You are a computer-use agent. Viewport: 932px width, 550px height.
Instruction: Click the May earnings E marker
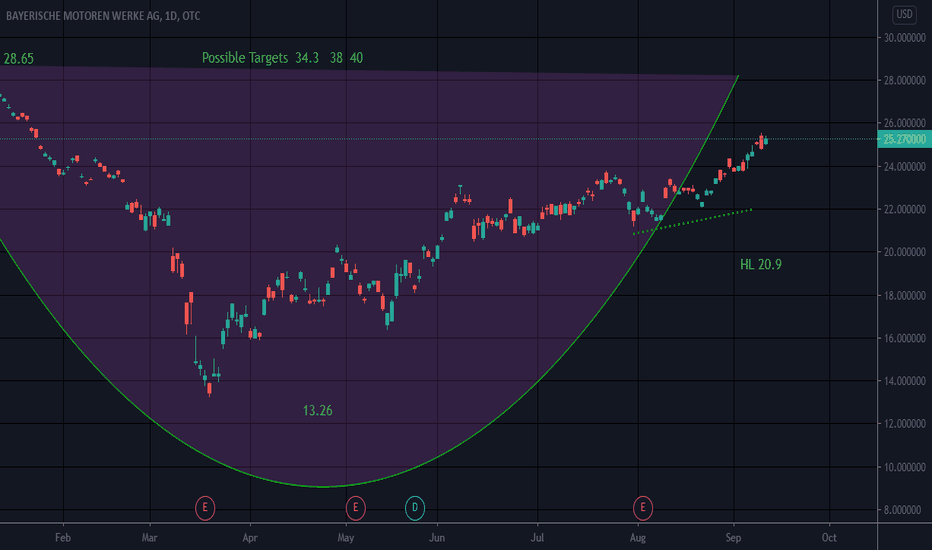pyautogui.click(x=355, y=508)
